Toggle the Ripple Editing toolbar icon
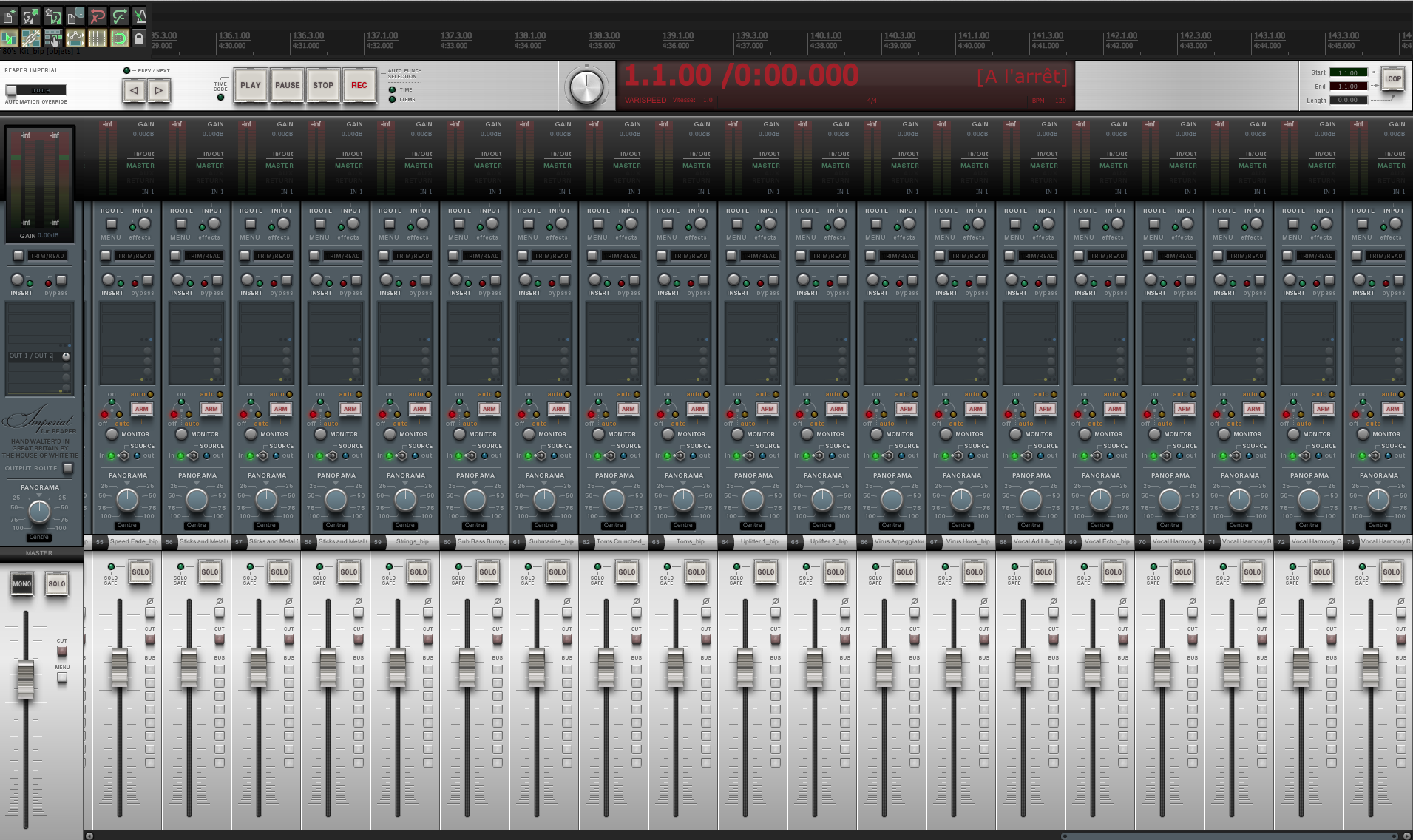 53,38
